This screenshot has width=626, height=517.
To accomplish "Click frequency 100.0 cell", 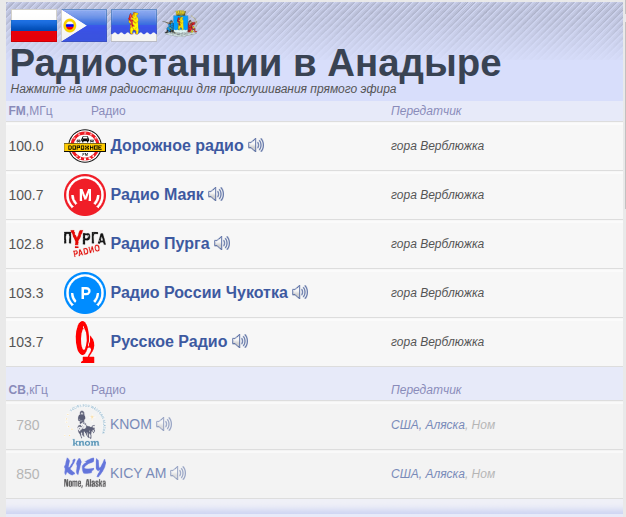I will click(x=26, y=146).
